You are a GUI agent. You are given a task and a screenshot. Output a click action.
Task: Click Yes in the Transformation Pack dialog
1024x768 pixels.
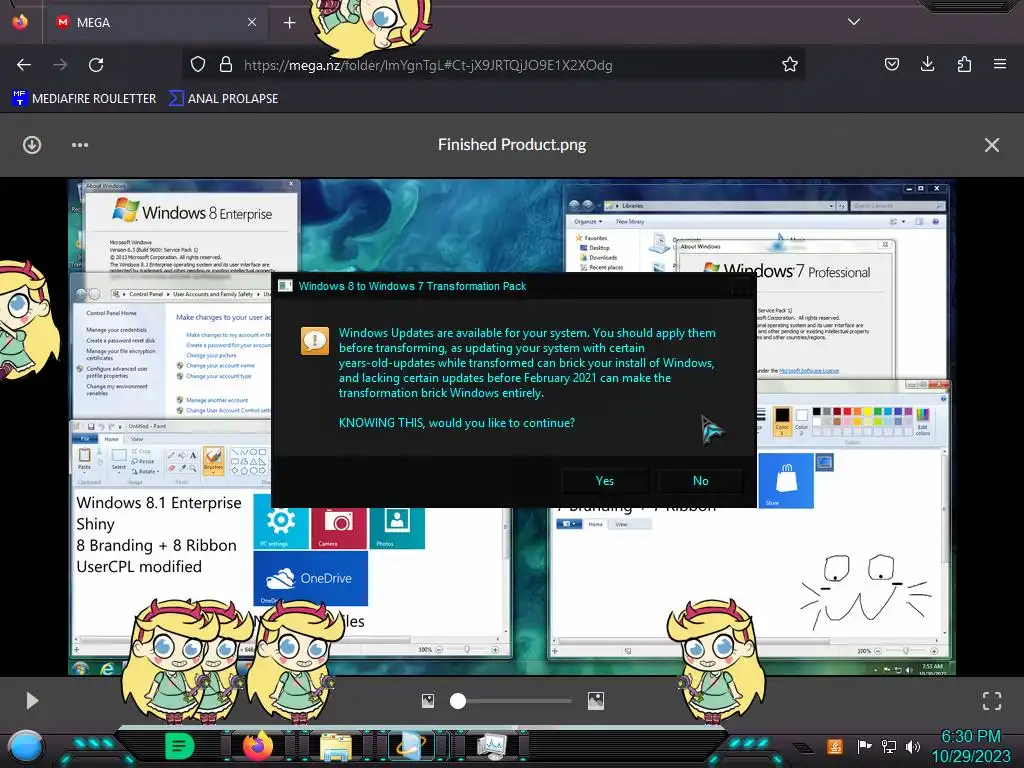tap(605, 481)
